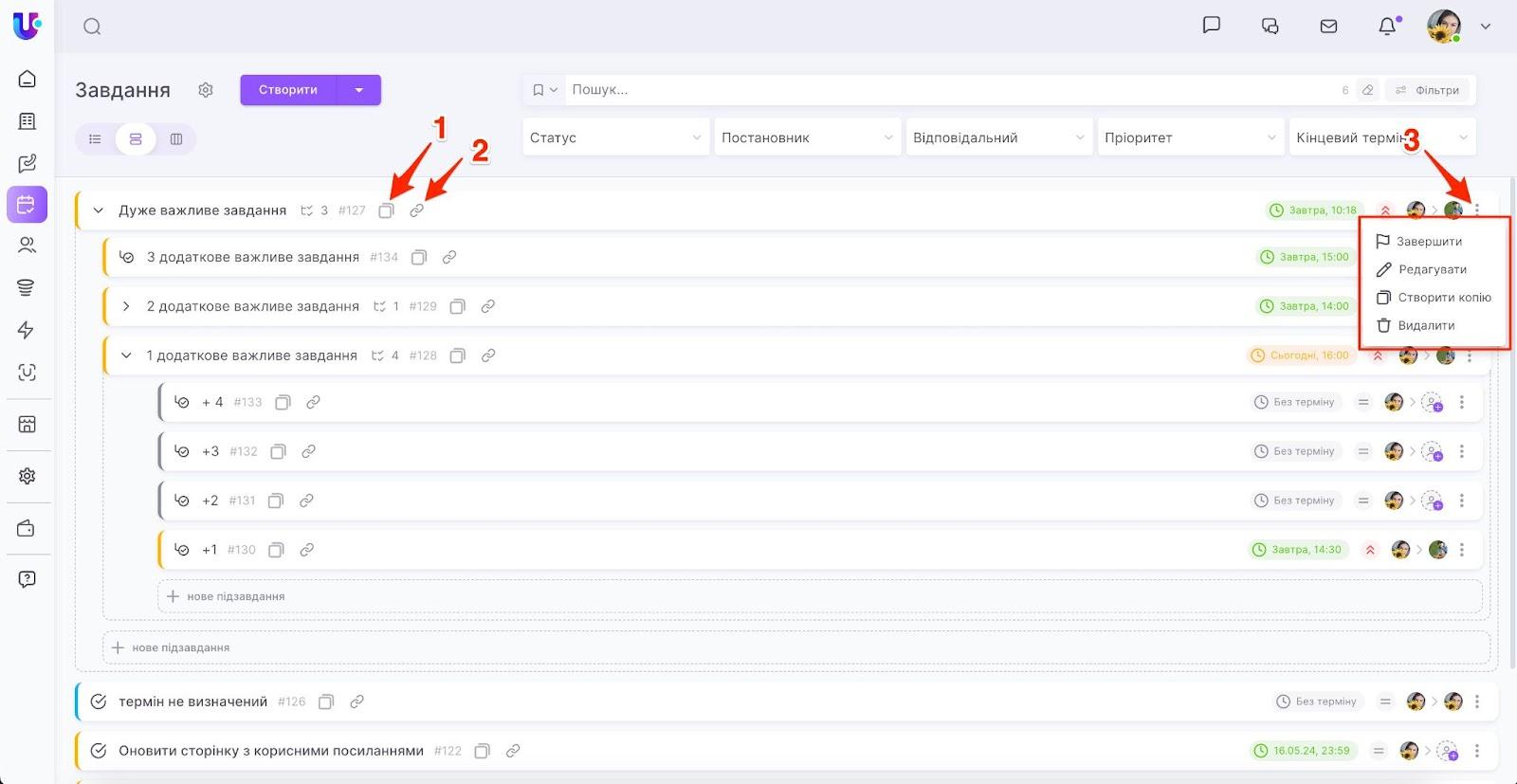Viewport: 1517px width, 784px height.
Task: Tick the 'Оновити сторінку з корисними посиланнями' checkbox
Action: click(98, 751)
